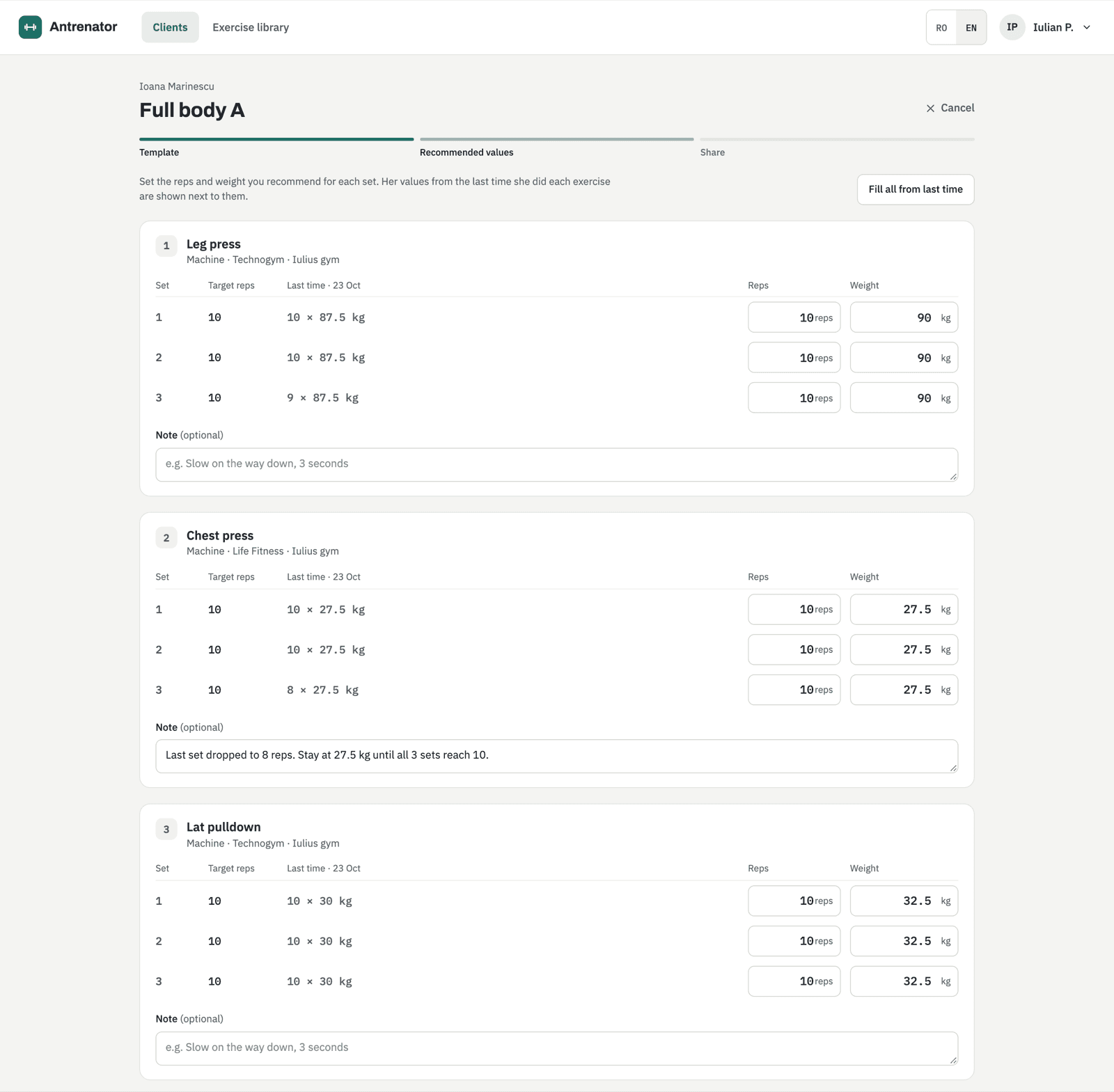Click the Recommended values step label
The height and width of the screenshot is (1092, 1114).
coord(466,152)
